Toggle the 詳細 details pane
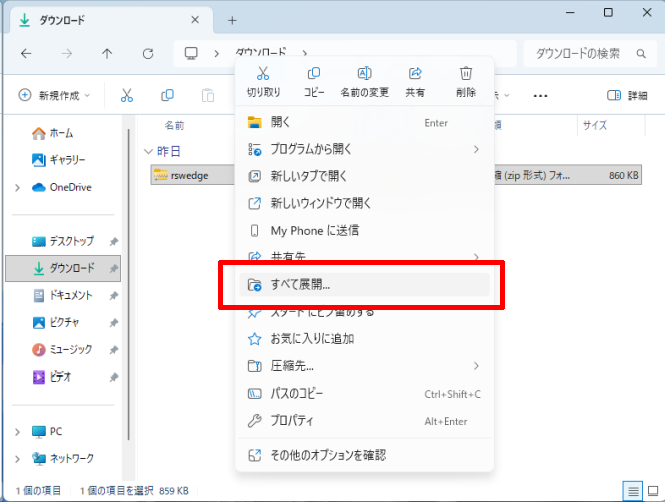 pyautogui.click(x=627, y=96)
